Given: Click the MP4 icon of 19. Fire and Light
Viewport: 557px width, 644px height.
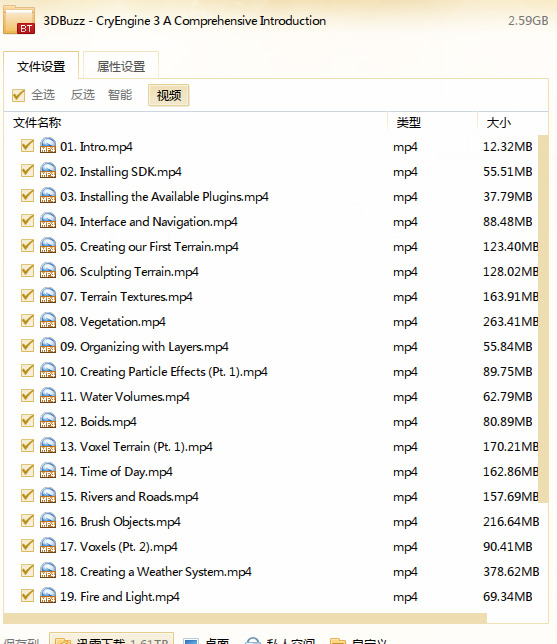Looking at the screenshot, I should pyautogui.click(x=48, y=596).
